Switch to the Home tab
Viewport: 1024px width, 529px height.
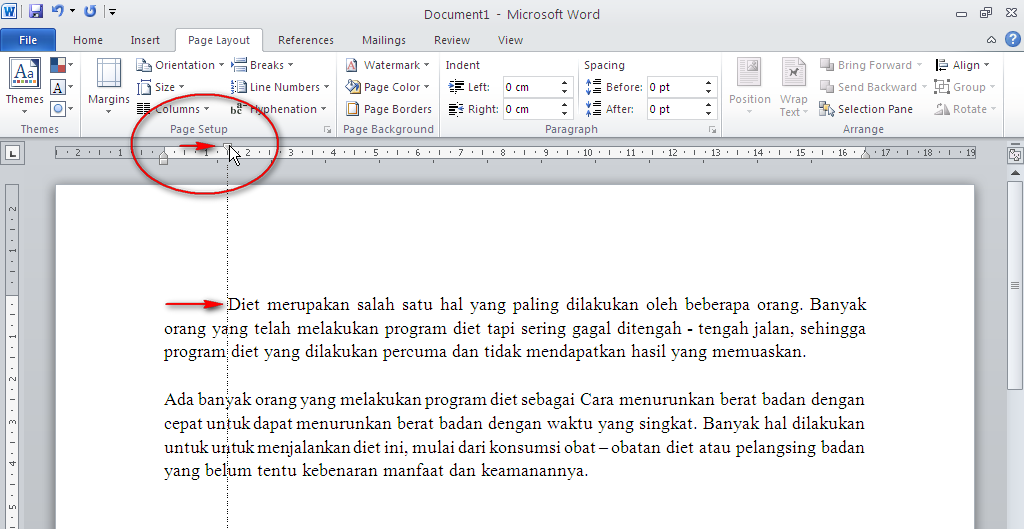click(x=88, y=40)
